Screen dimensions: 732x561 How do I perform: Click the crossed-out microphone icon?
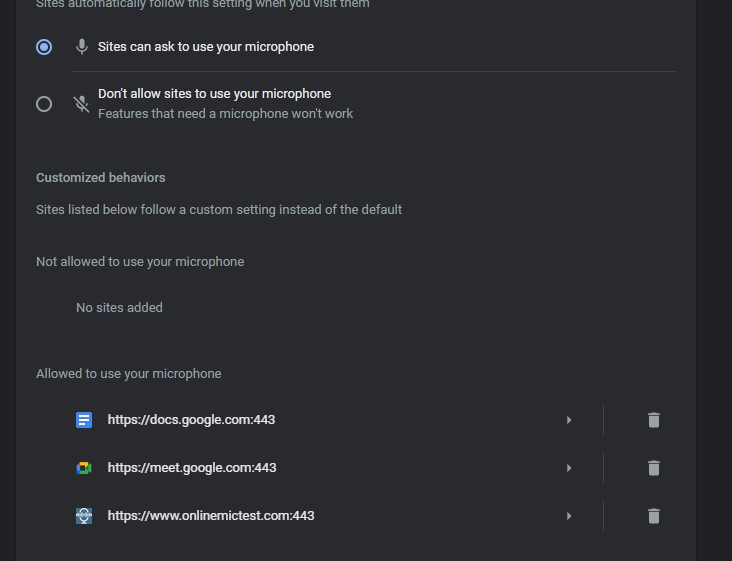82,104
